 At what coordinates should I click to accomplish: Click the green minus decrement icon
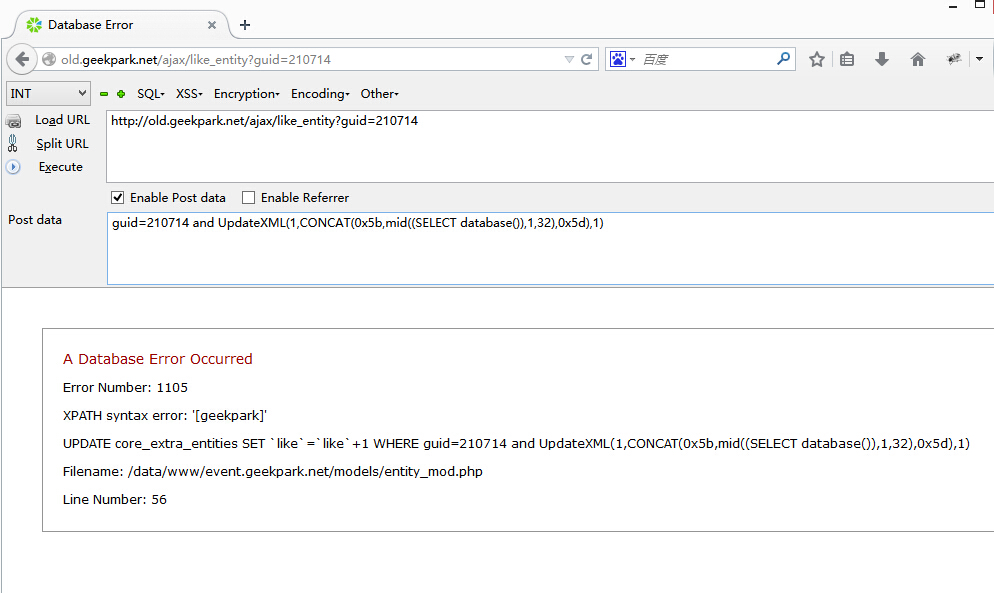[104, 94]
